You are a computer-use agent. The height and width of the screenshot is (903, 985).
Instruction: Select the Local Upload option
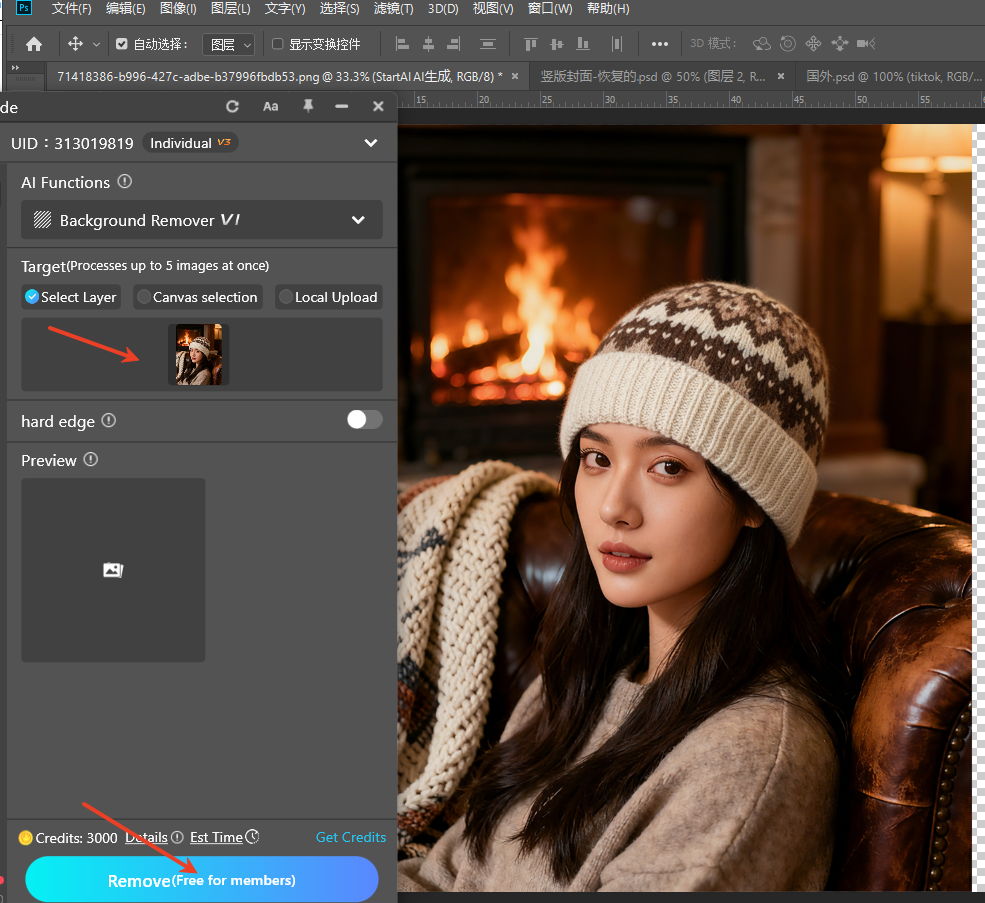pos(328,297)
